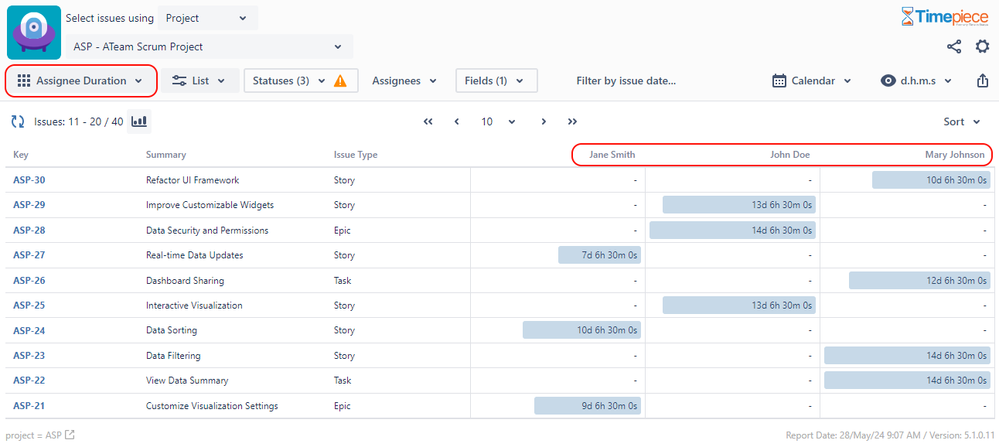The image size is (999, 444).
Task: Open the Project issue selection dropdown
Action: click(208, 18)
